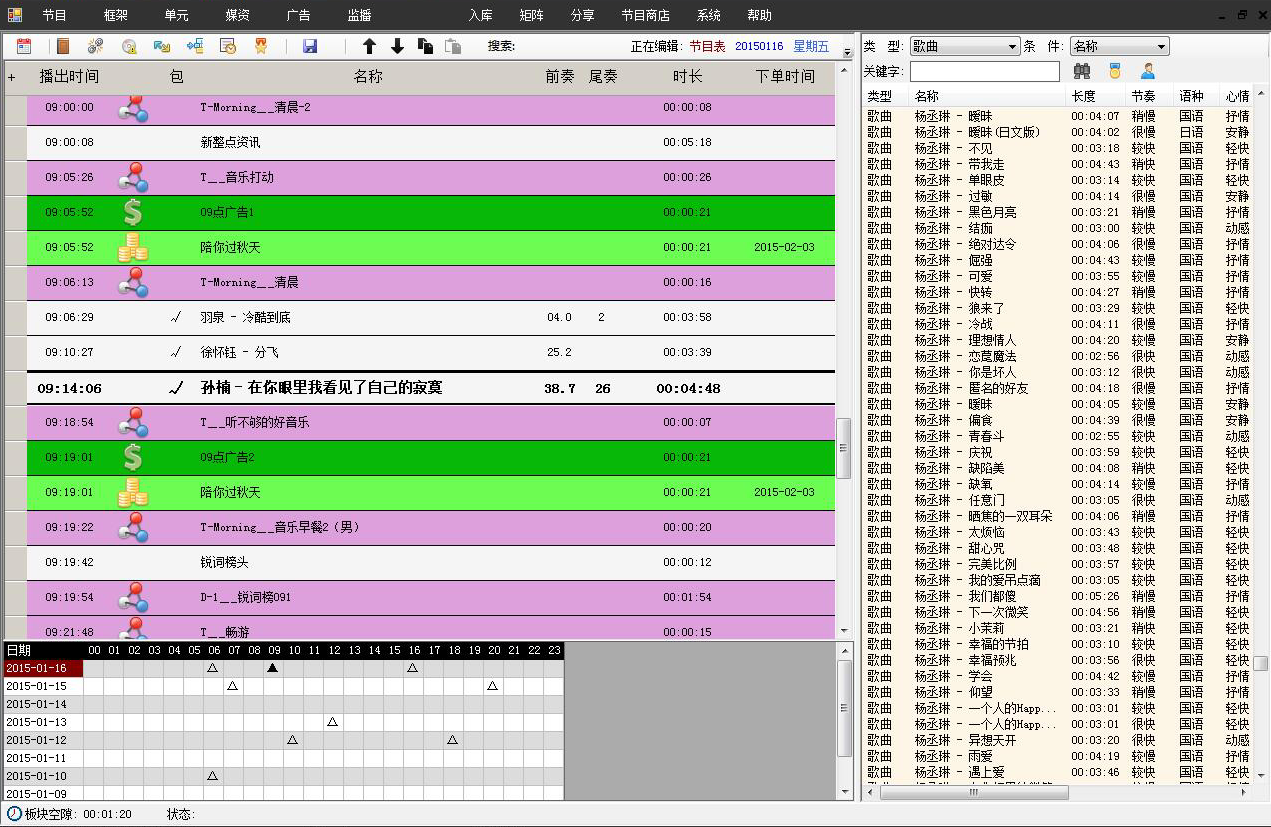
Task: Click the plus expander in the table header
Action: tap(12, 77)
